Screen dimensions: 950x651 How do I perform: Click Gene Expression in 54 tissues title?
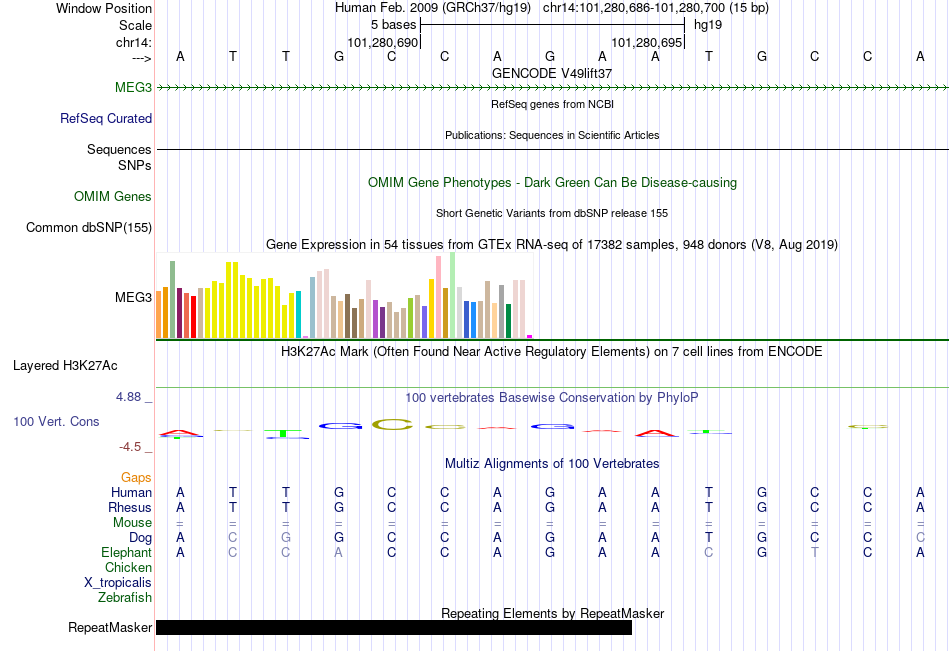tap(552, 245)
